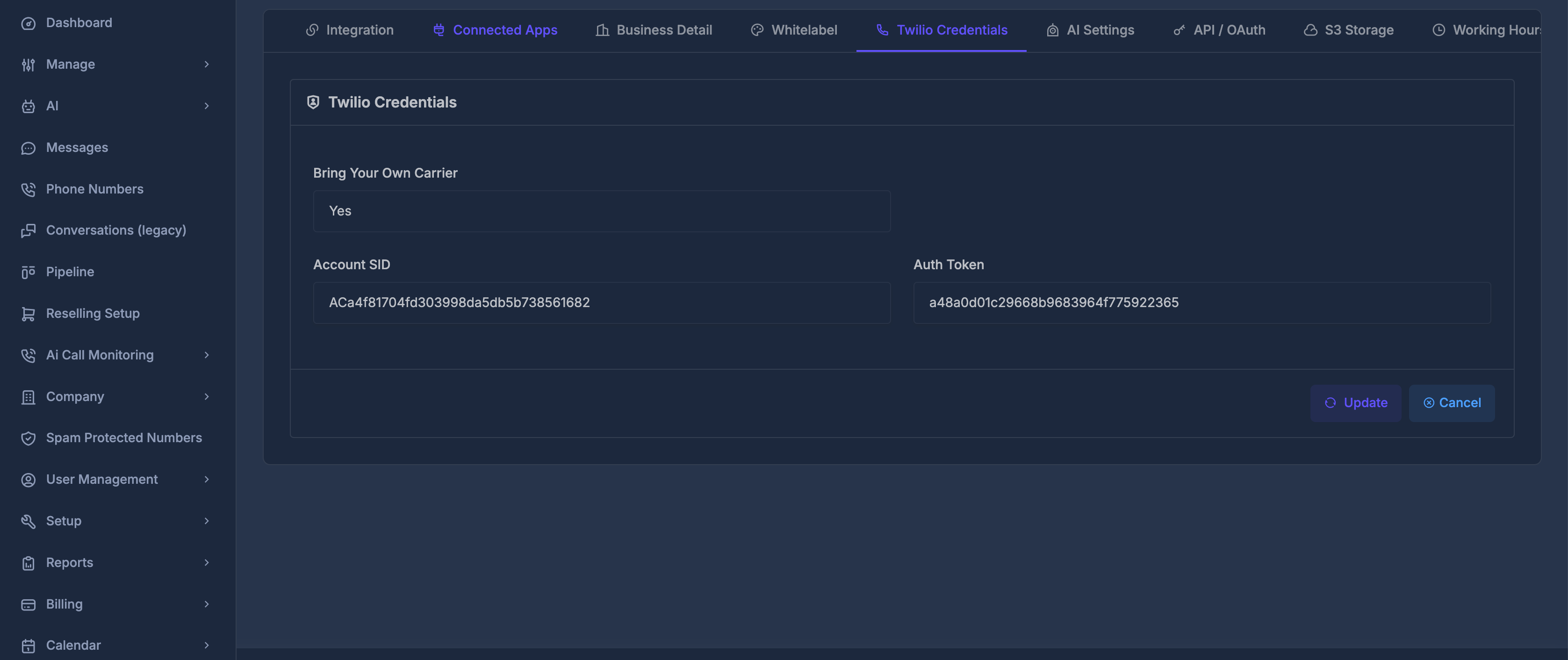The height and width of the screenshot is (660, 1568).
Task: Click the shield icon beside the Twilio Credentials heading
Action: (313, 102)
